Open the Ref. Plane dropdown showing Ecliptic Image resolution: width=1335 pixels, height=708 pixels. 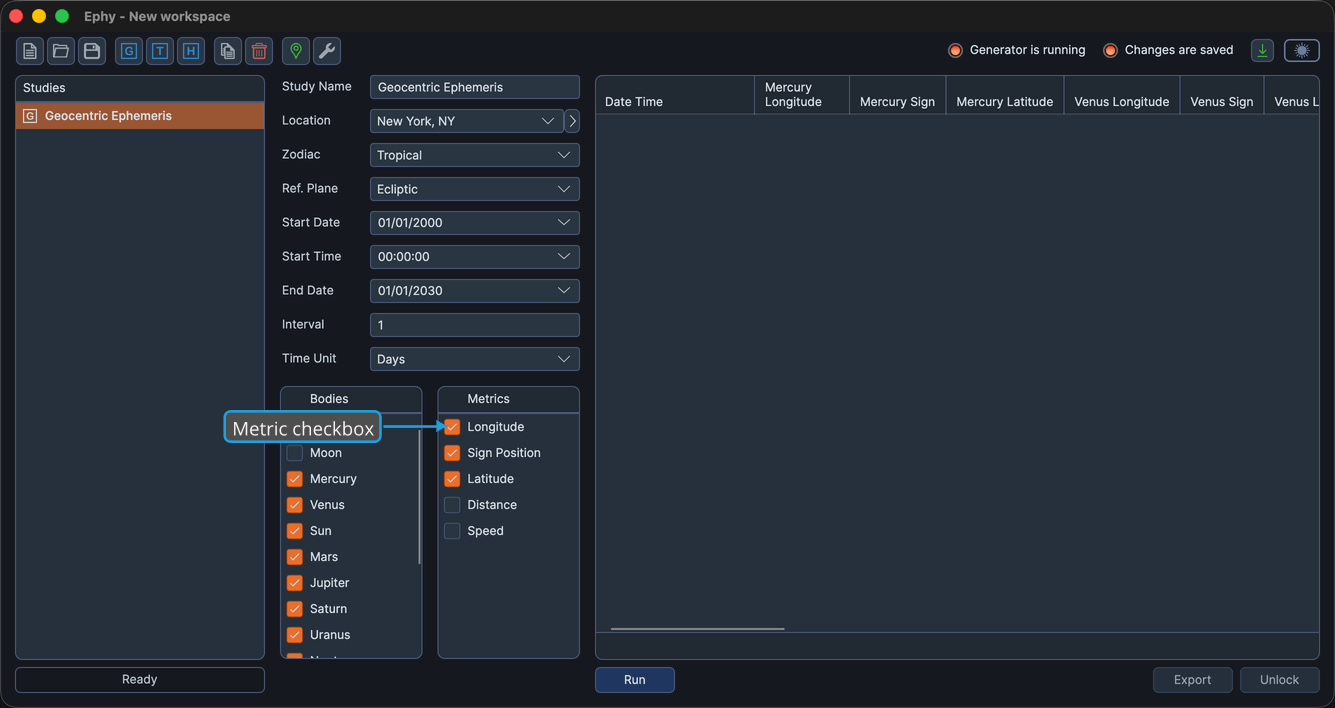point(474,189)
